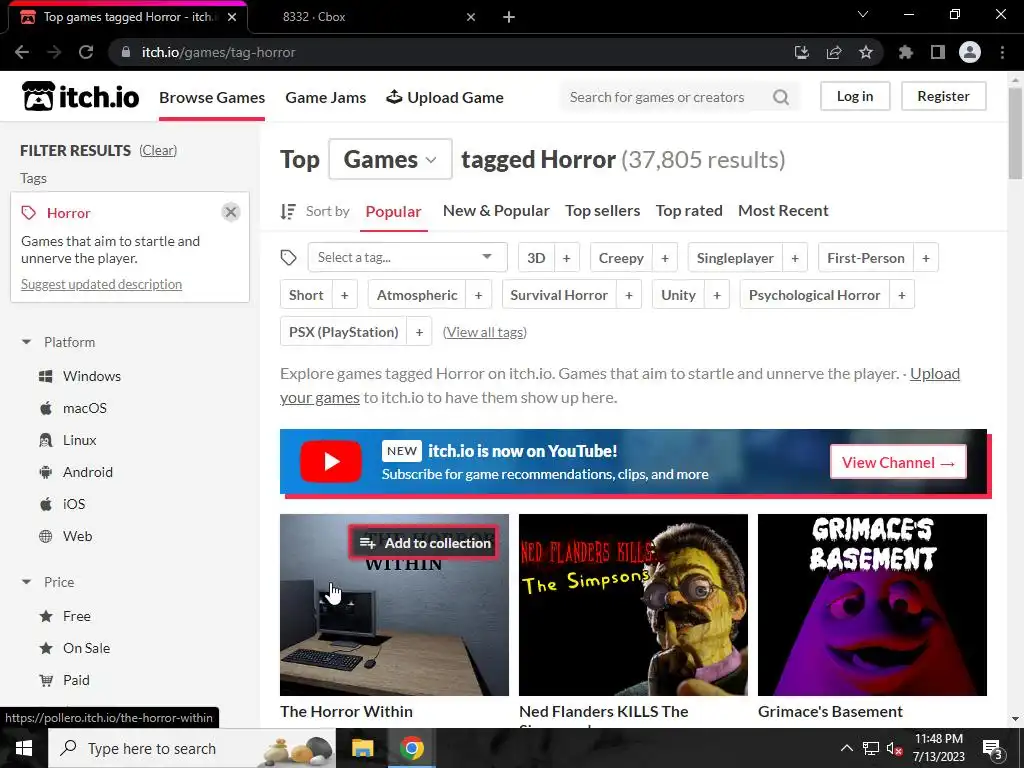Add the Creepy tag with plus
The image size is (1024, 768).
[x=665, y=258]
